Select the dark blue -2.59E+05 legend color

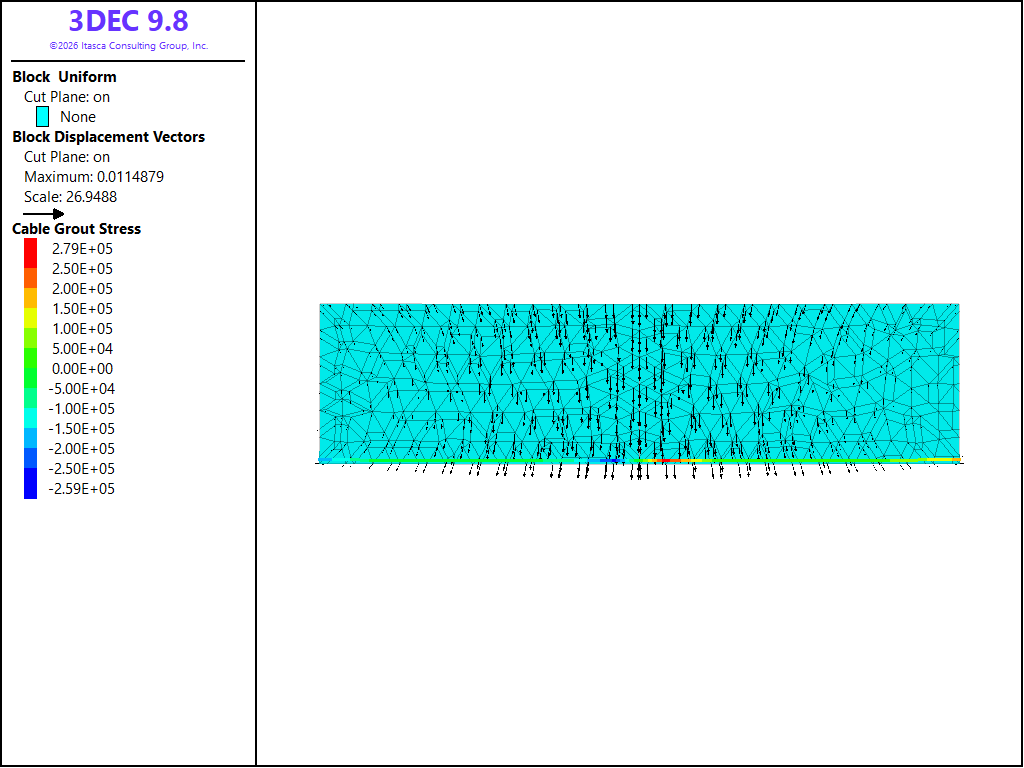pyautogui.click(x=31, y=484)
